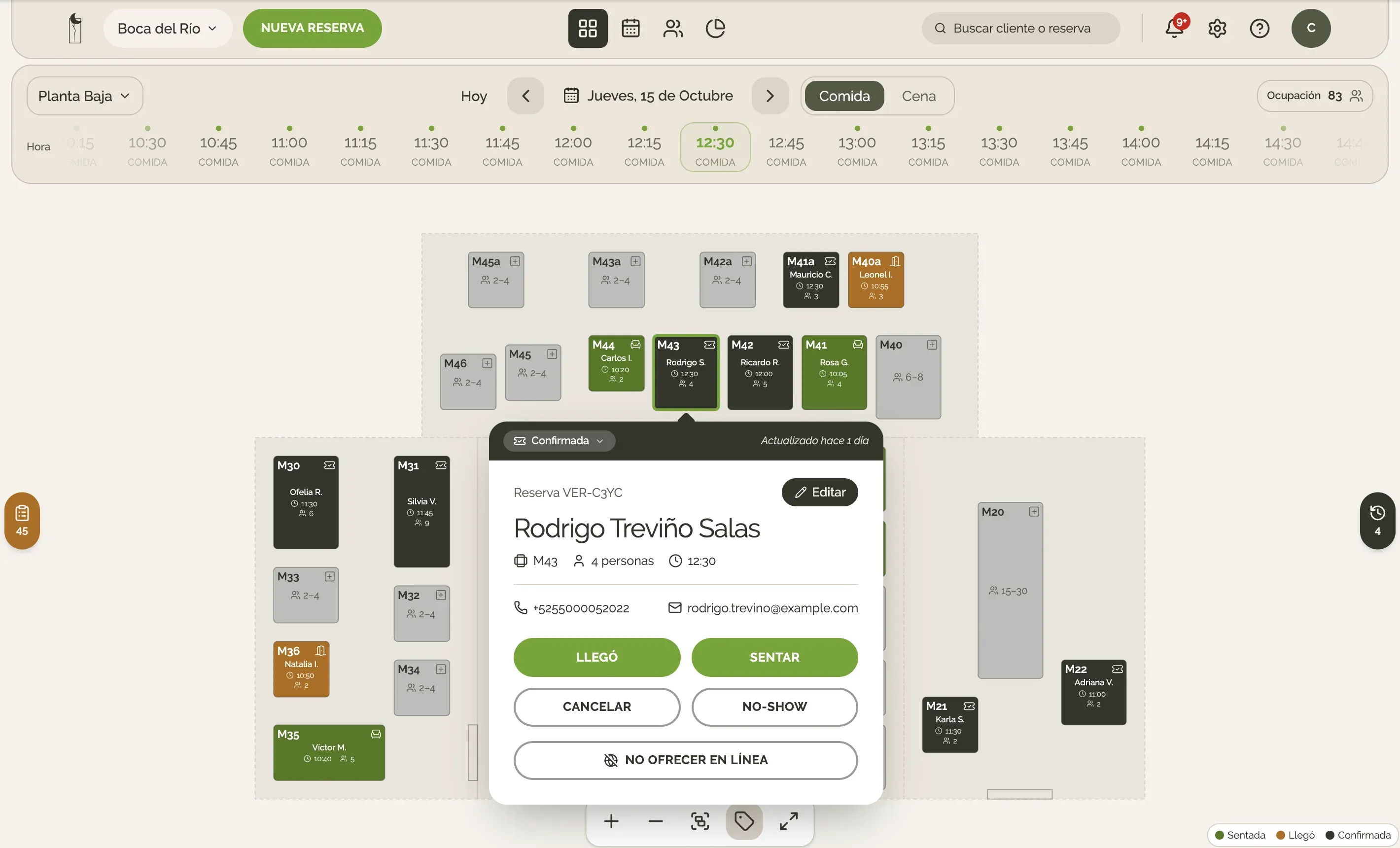The image size is (1400, 848).
Task: Open the reports pie chart icon
Action: pos(715,28)
